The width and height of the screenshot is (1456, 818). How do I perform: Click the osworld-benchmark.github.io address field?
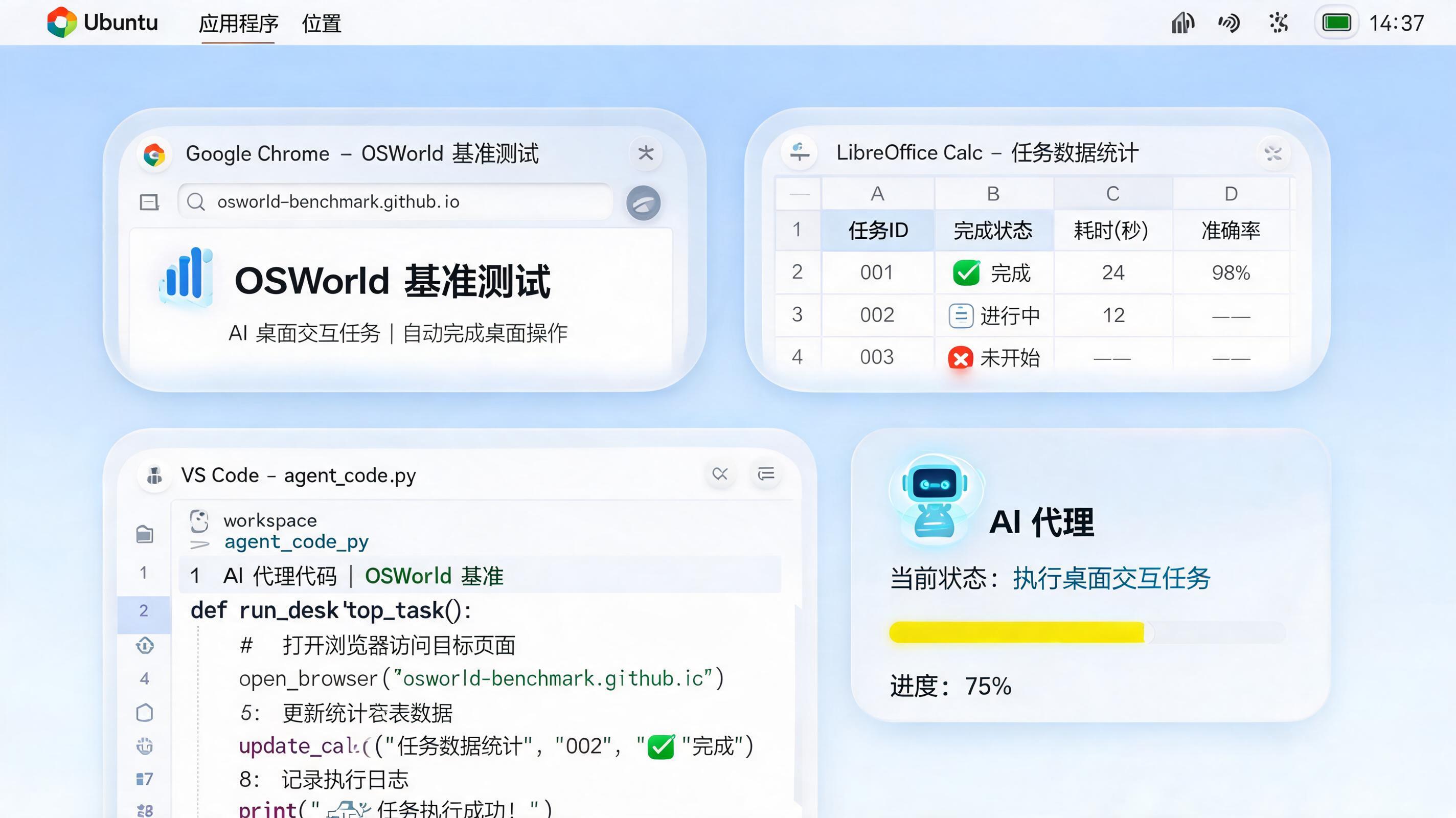[x=395, y=202]
